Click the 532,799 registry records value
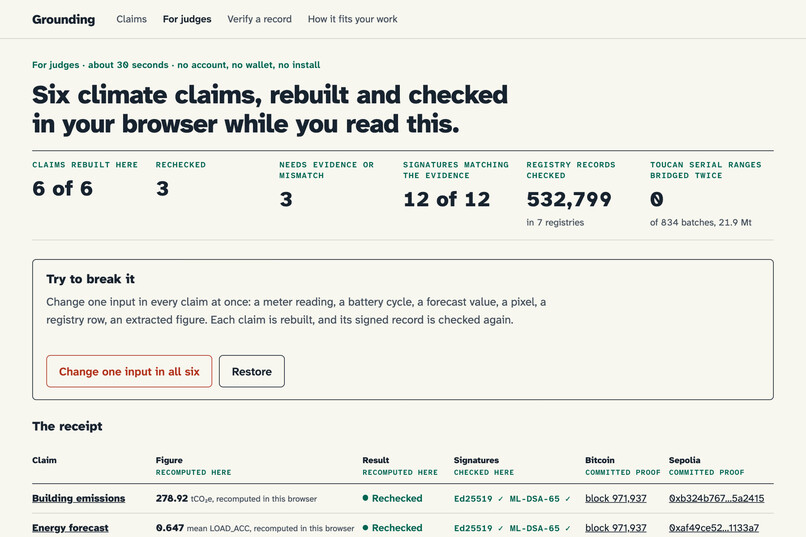 pos(569,199)
